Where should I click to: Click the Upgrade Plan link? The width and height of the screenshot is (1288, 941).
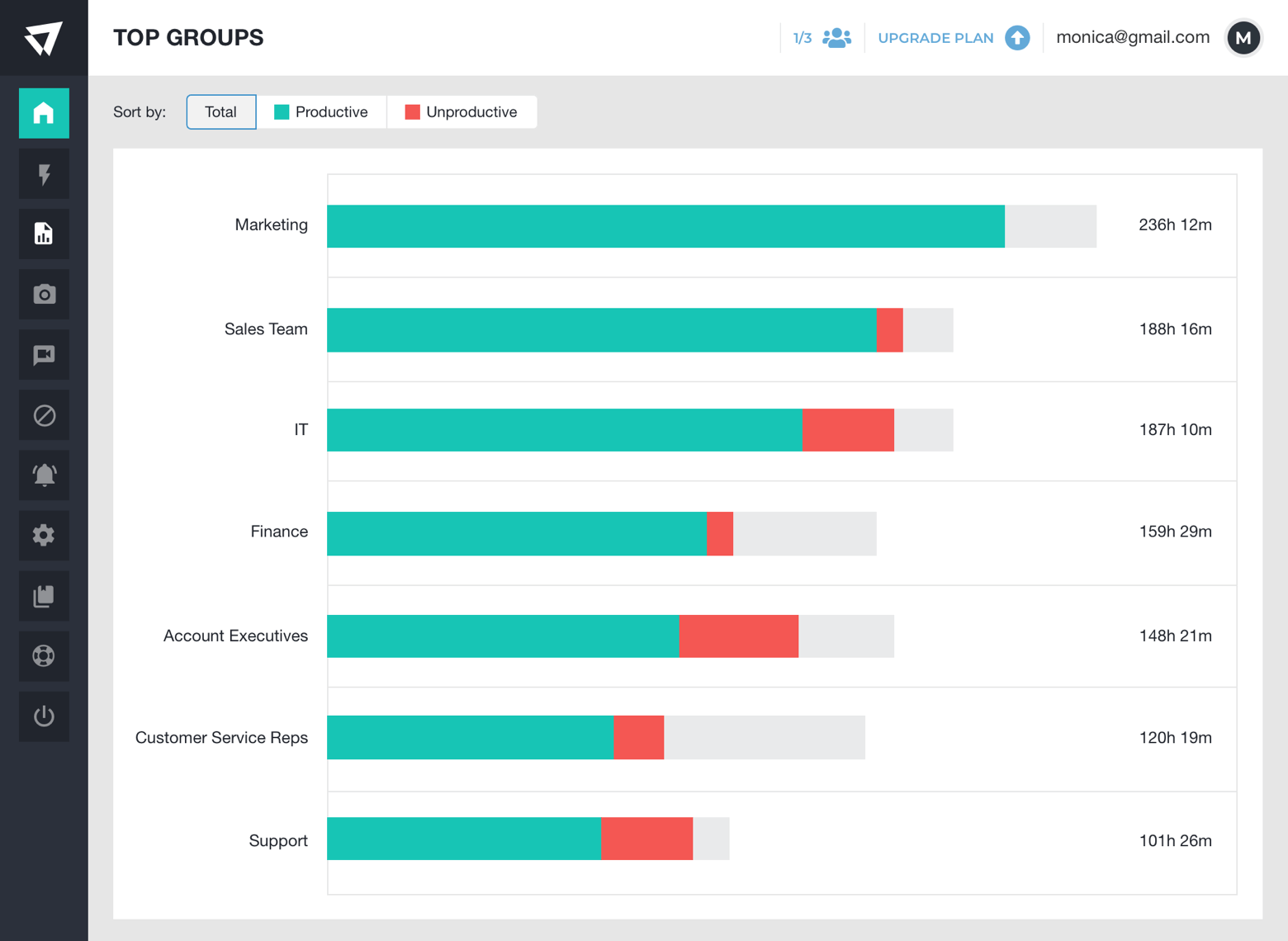pos(935,38)
